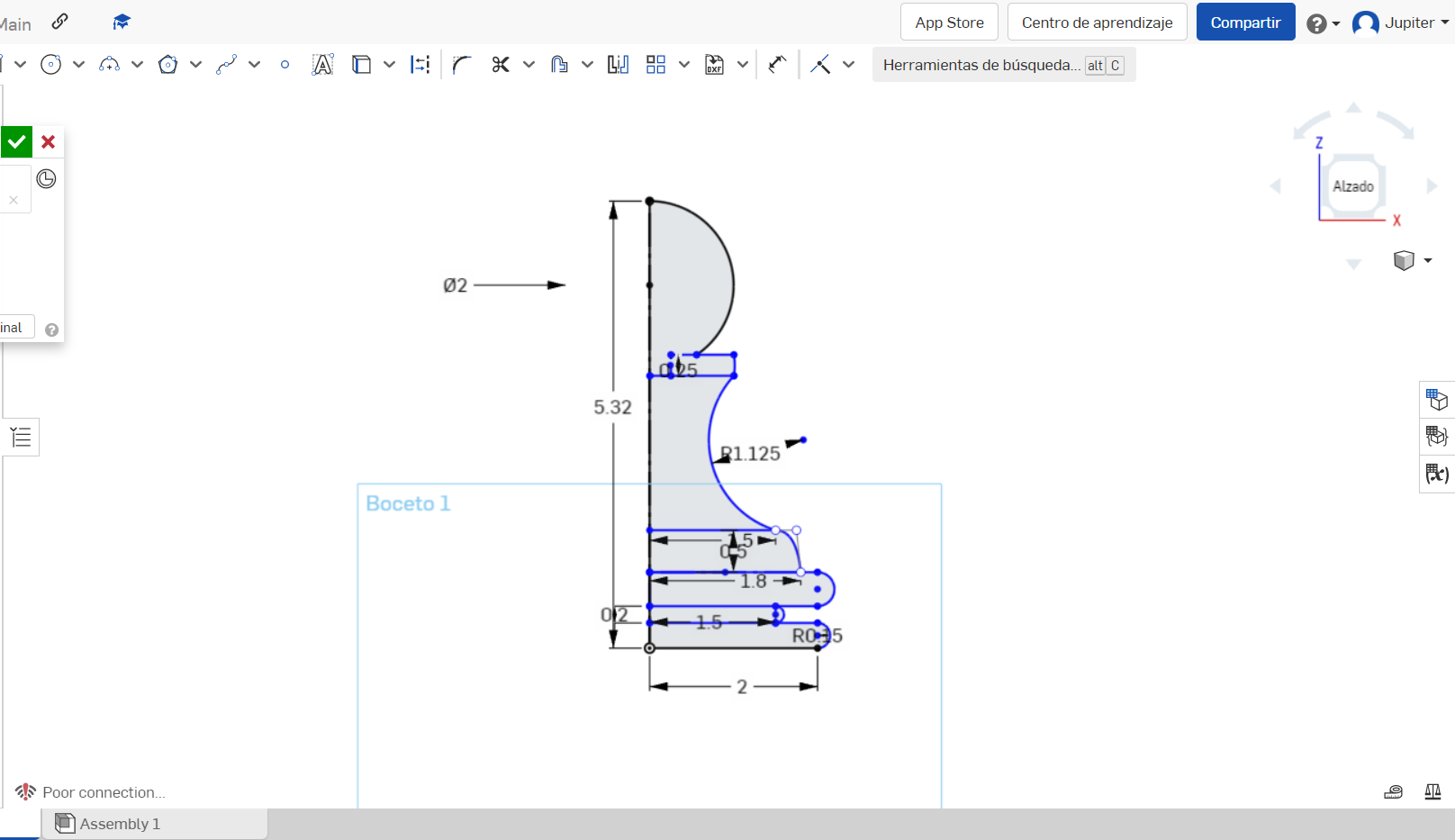The height and width of the screenshot is (840, 1455).
Task: Select the Ø2 diameter dimension
Action: pyautogui.click(x=456, y=285)
